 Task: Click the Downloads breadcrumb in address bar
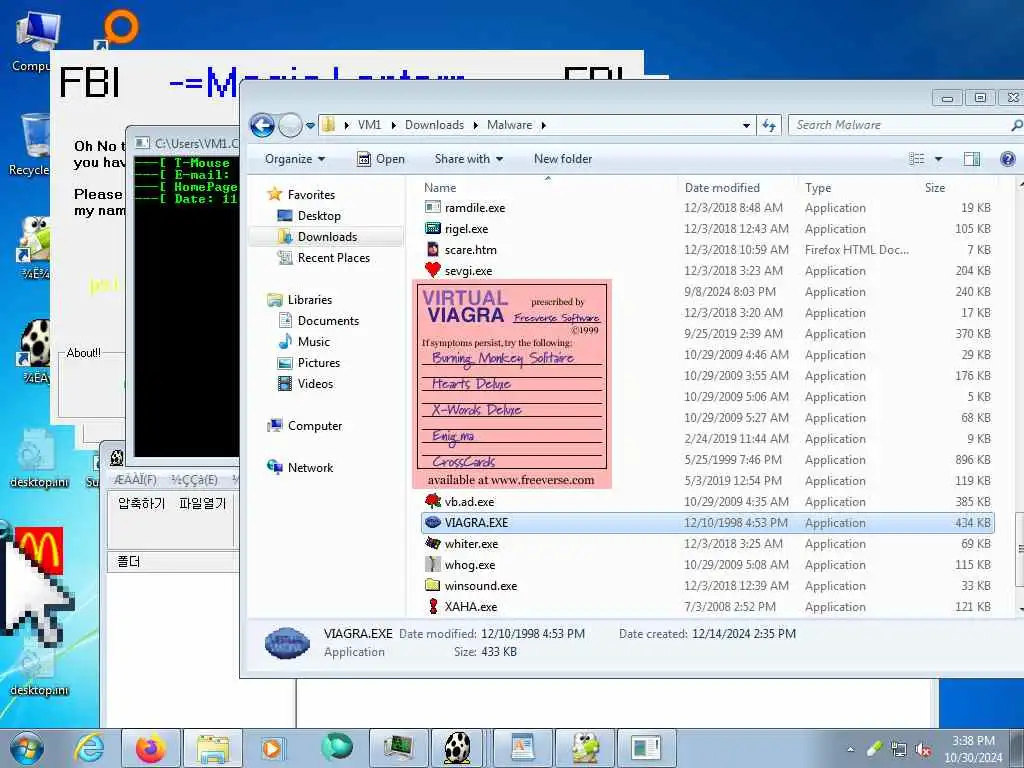(434, 125)
